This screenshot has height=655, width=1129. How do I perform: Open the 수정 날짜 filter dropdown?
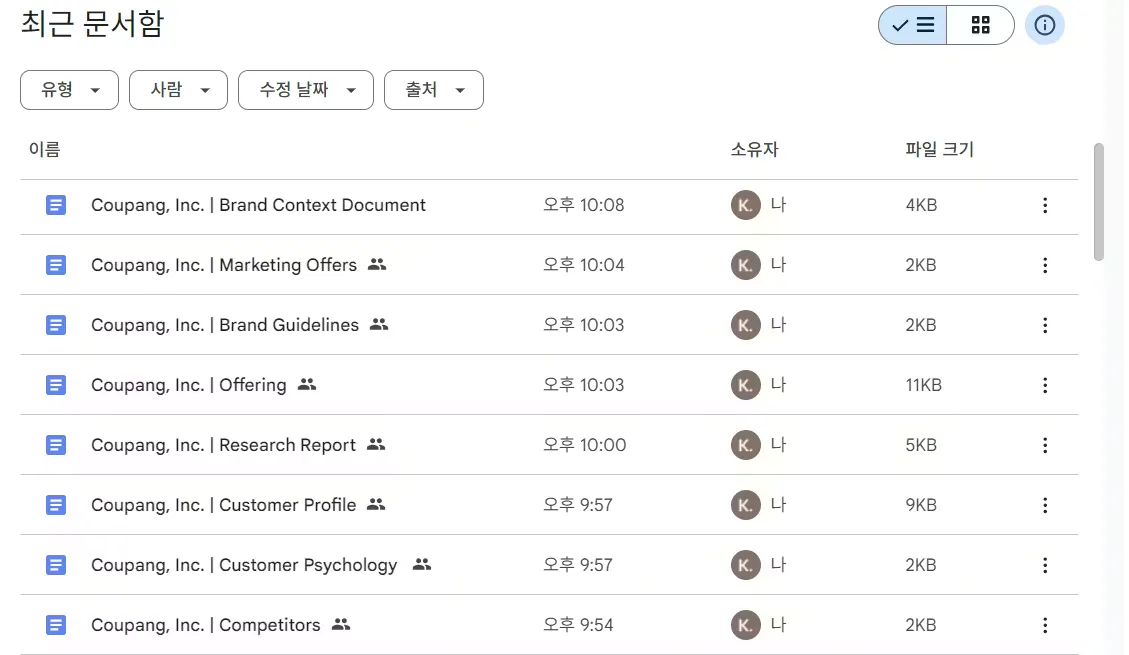pos(306,90)
